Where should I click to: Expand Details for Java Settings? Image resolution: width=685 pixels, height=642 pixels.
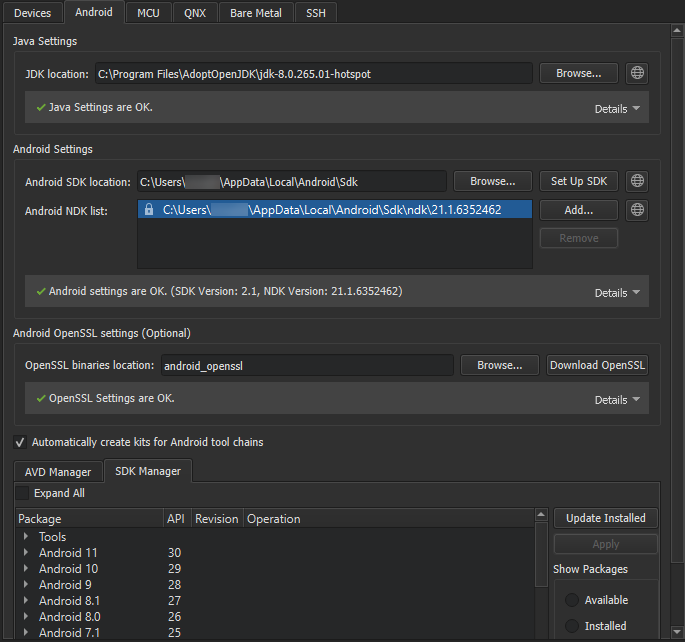point(617,109)
